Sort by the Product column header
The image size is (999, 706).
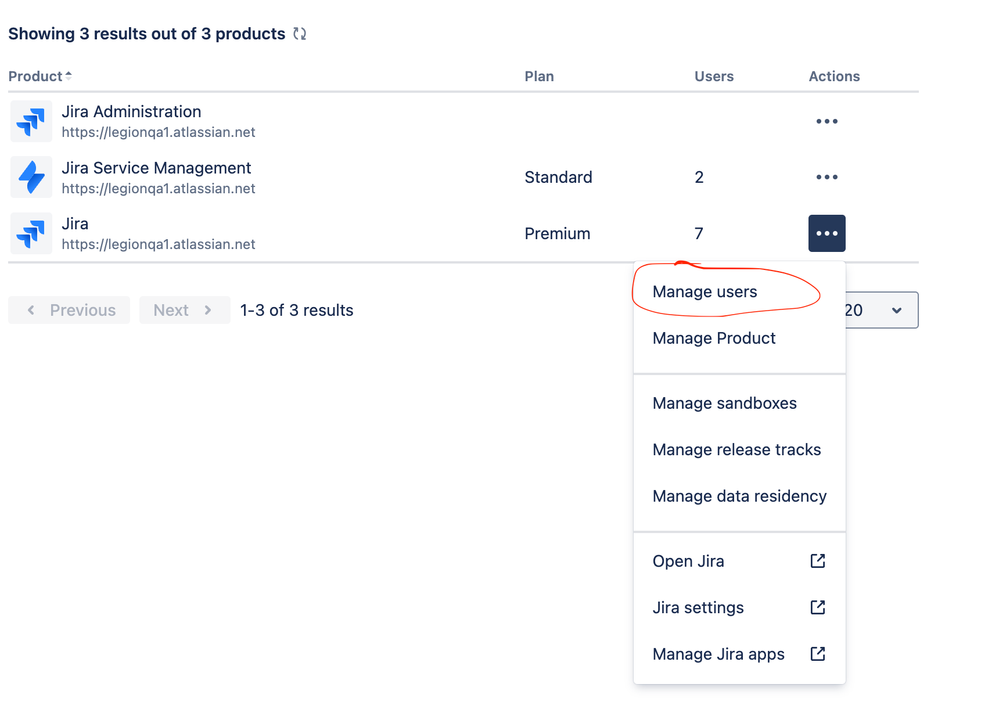(40, 76)
